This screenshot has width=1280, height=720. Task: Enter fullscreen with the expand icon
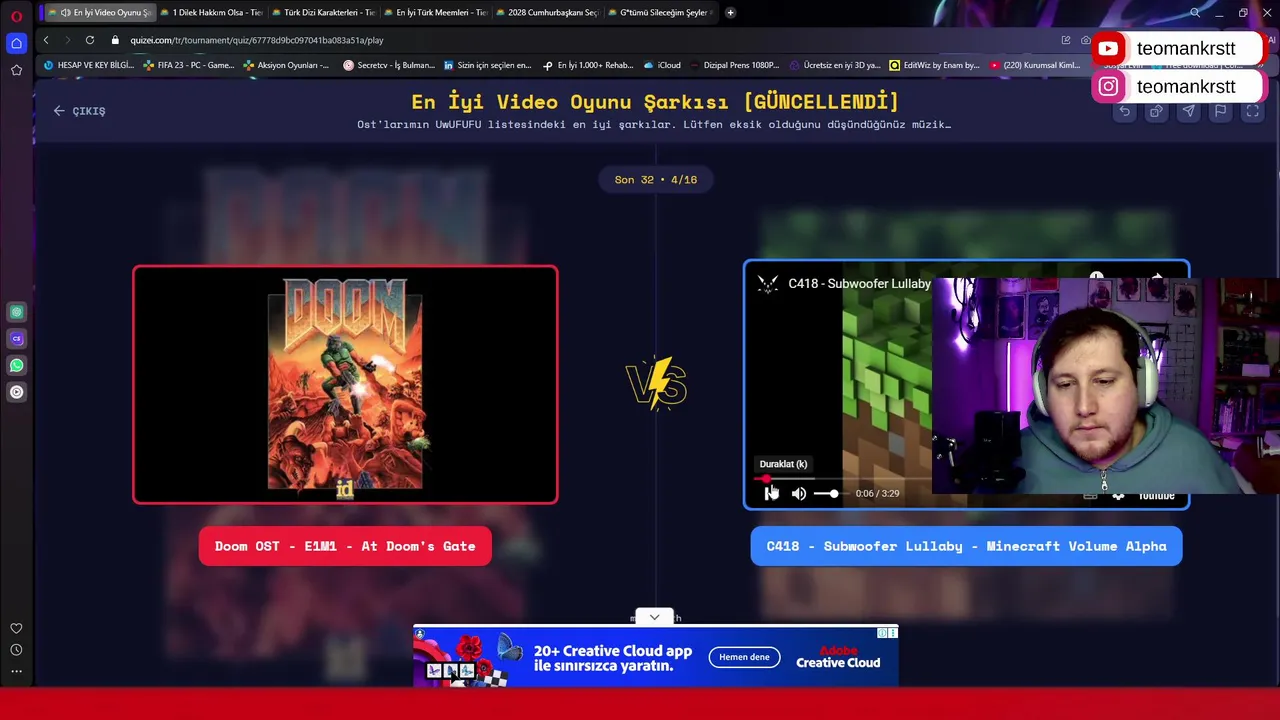[1252, 112]
